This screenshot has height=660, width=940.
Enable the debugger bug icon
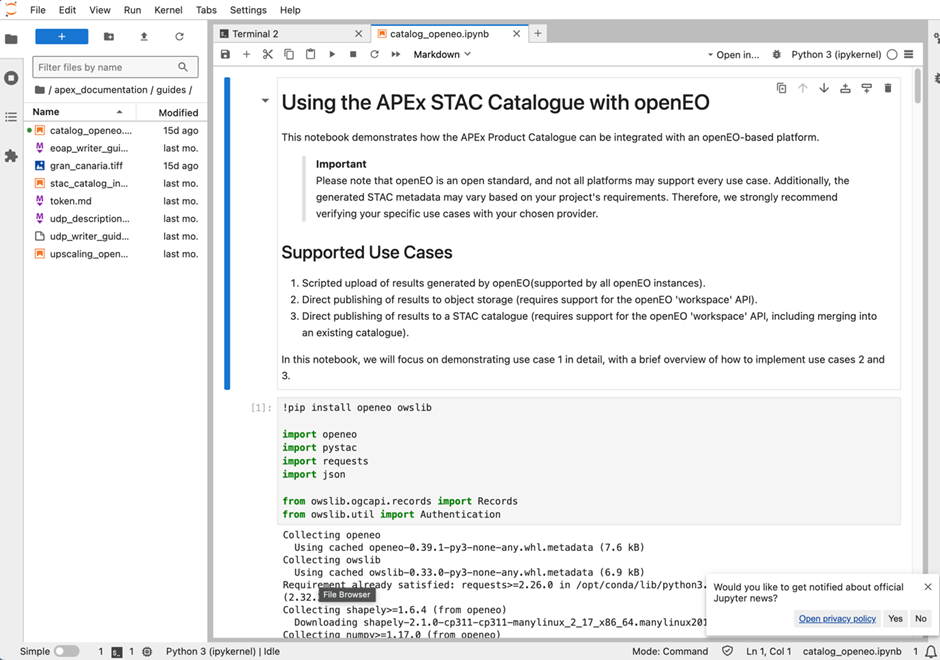(x=776, y=55)
